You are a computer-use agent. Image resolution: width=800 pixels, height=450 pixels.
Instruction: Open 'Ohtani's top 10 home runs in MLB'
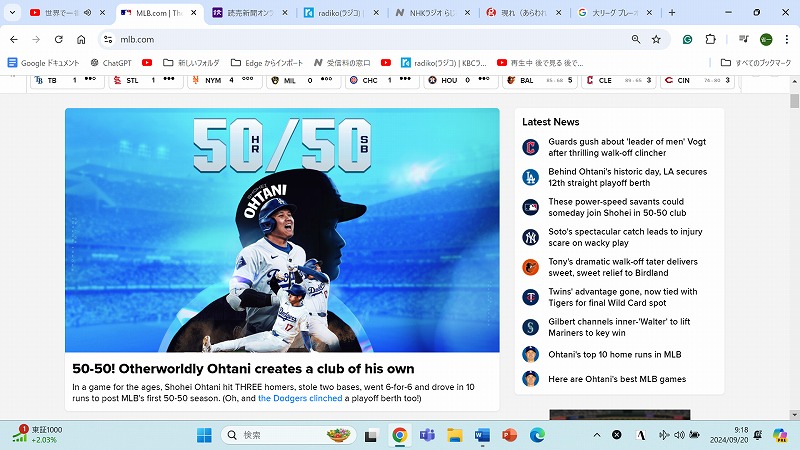point(615,355)
